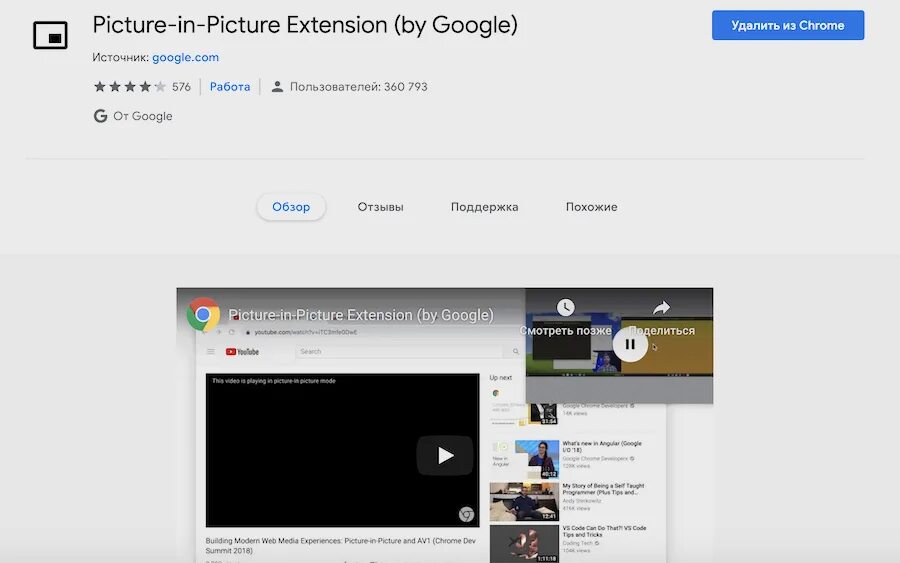The width and height of the screenshot is (900, 563).
Task: Click the Chrome watermark icon in the video corner
Action: coord(466,514)
